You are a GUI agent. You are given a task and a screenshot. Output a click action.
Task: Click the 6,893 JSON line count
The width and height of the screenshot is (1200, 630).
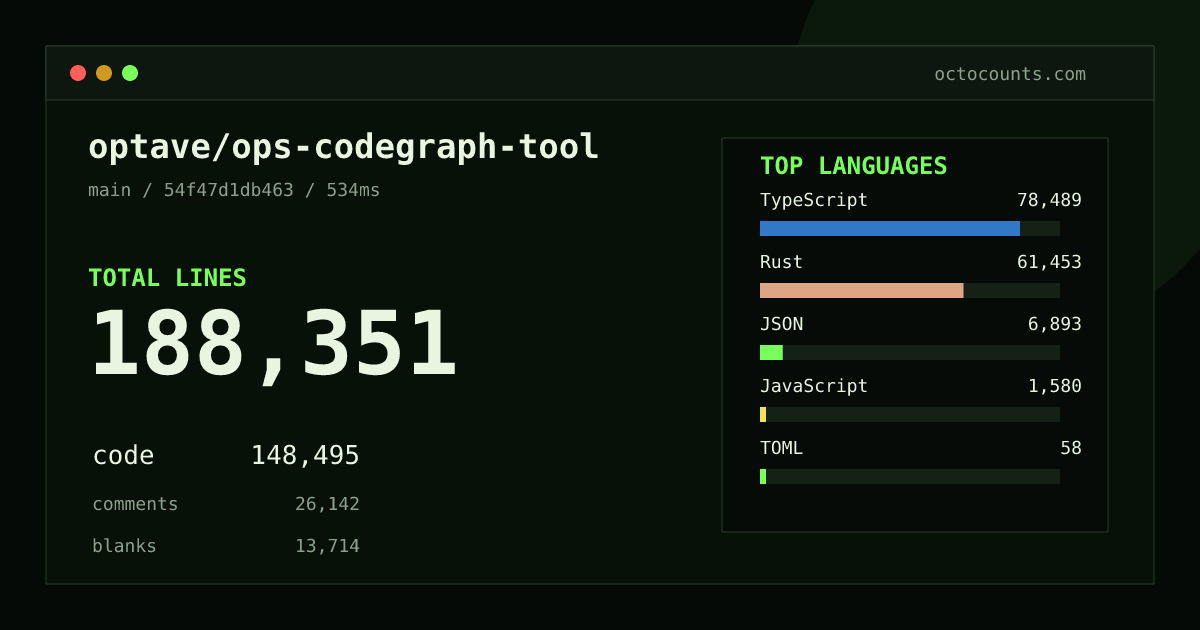pyautogui.click(x=1055, y=324)
